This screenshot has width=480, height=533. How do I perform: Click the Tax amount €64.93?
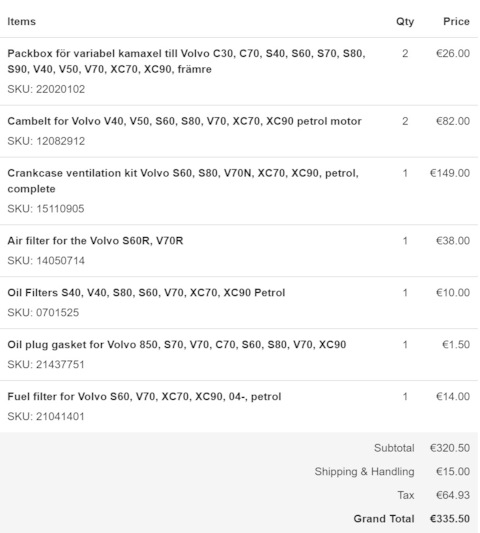pos(453,495)
